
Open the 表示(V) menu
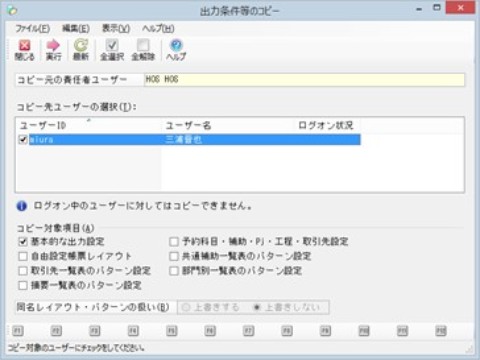click(x=116, y=29)
